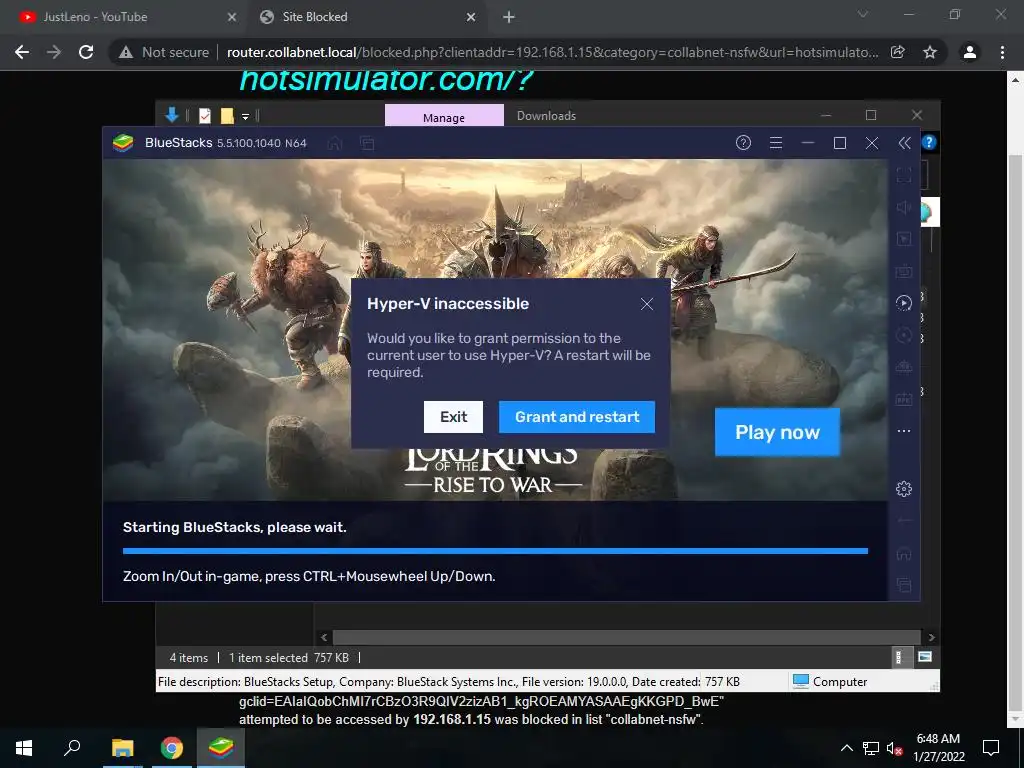Click the New folder icon in Explorer toolbar
1024x768 pixels.
(x=227, y=116)
